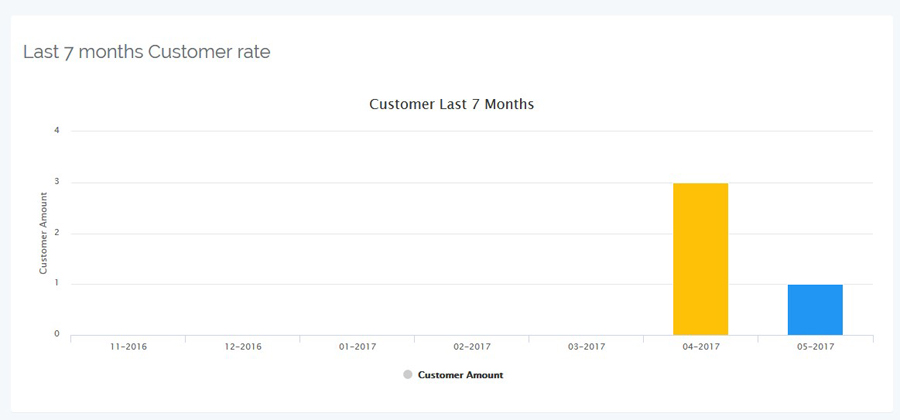Click the yellow 04-2017 bar
The width and height of the screenshot is (900, 420).
[x=700, y=259]
